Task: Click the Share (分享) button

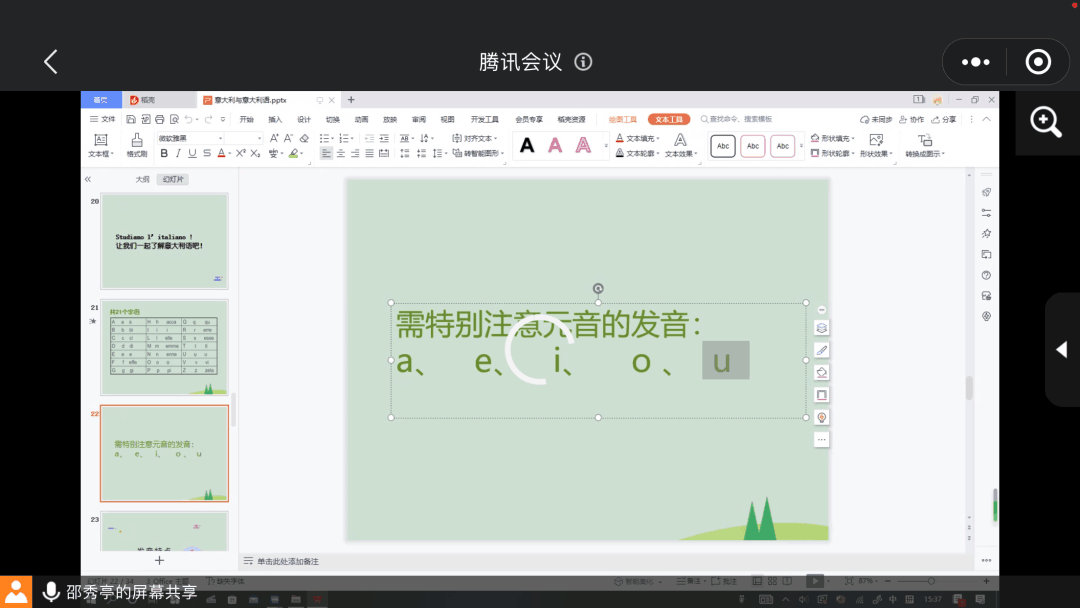Action: point(943,119)
